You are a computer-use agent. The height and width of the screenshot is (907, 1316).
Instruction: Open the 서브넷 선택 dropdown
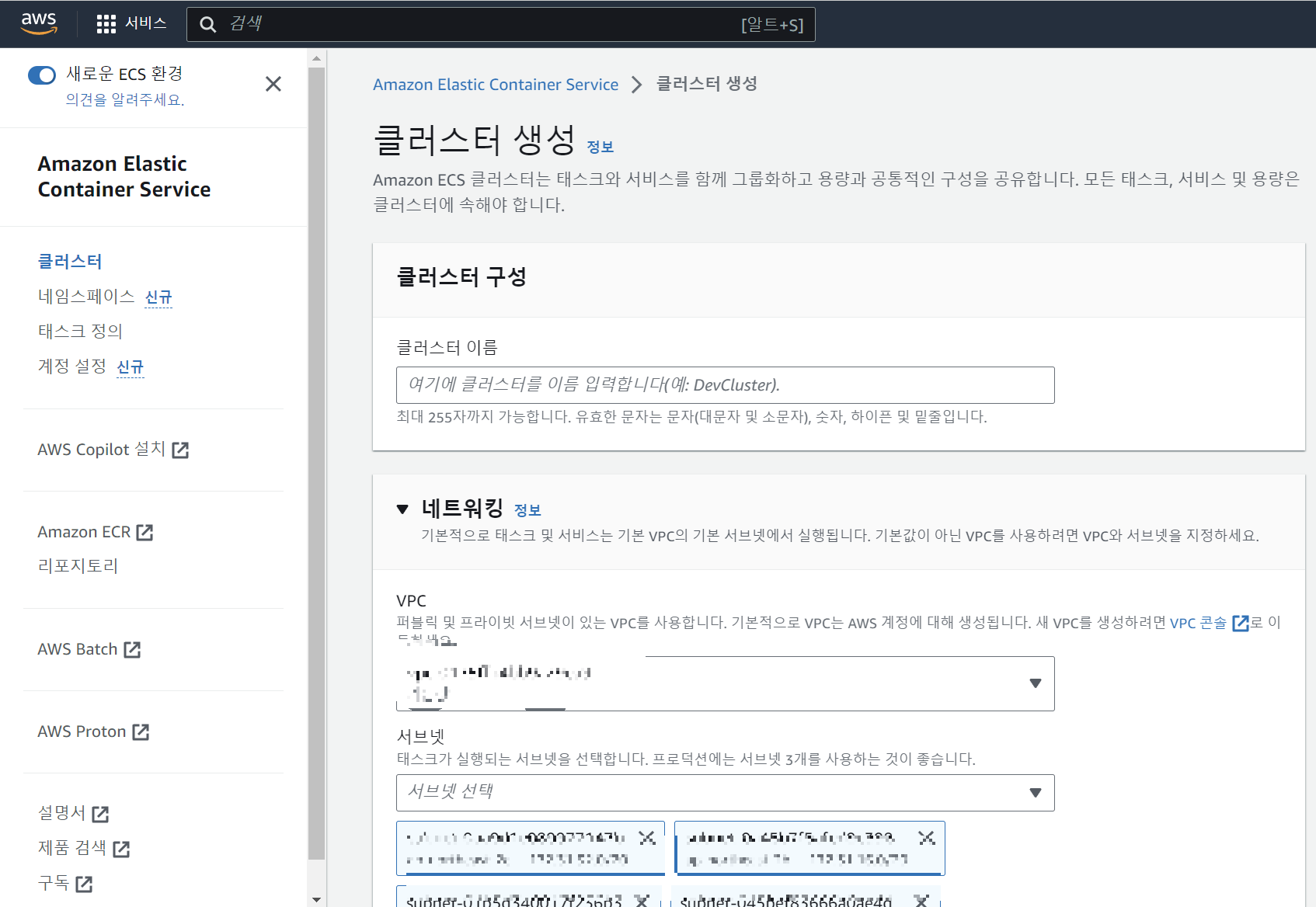726,793
